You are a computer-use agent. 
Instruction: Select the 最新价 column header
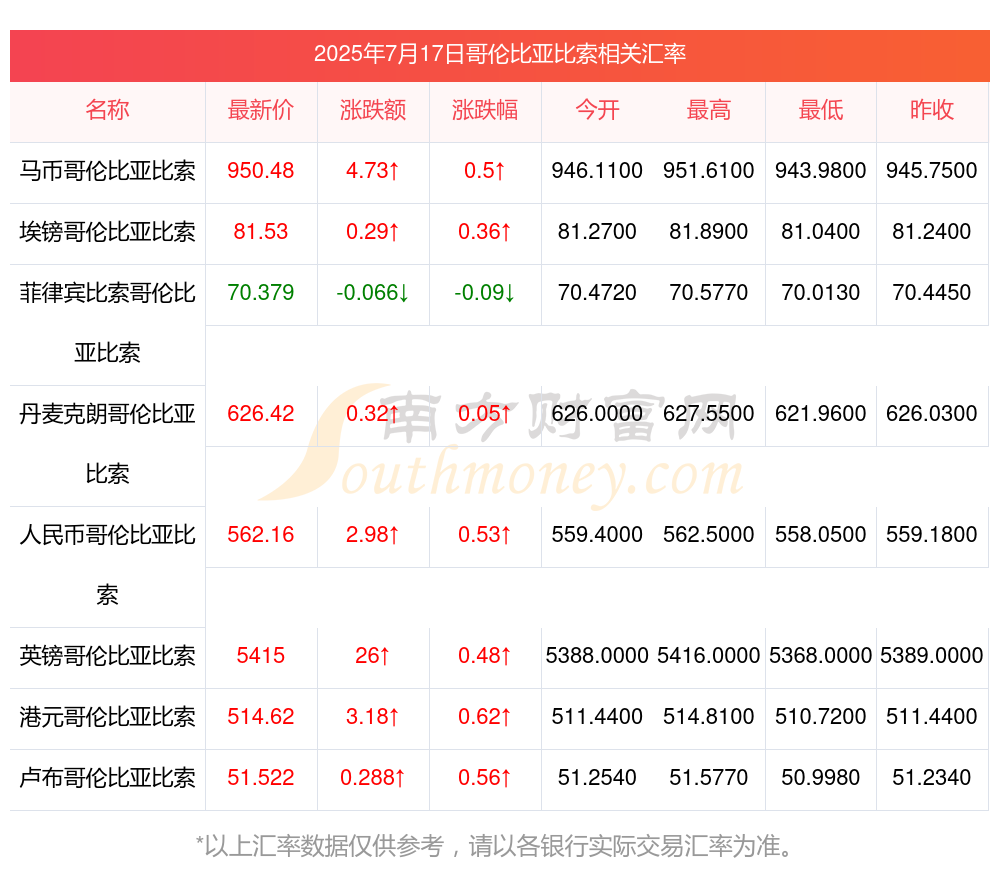[261, 110]
